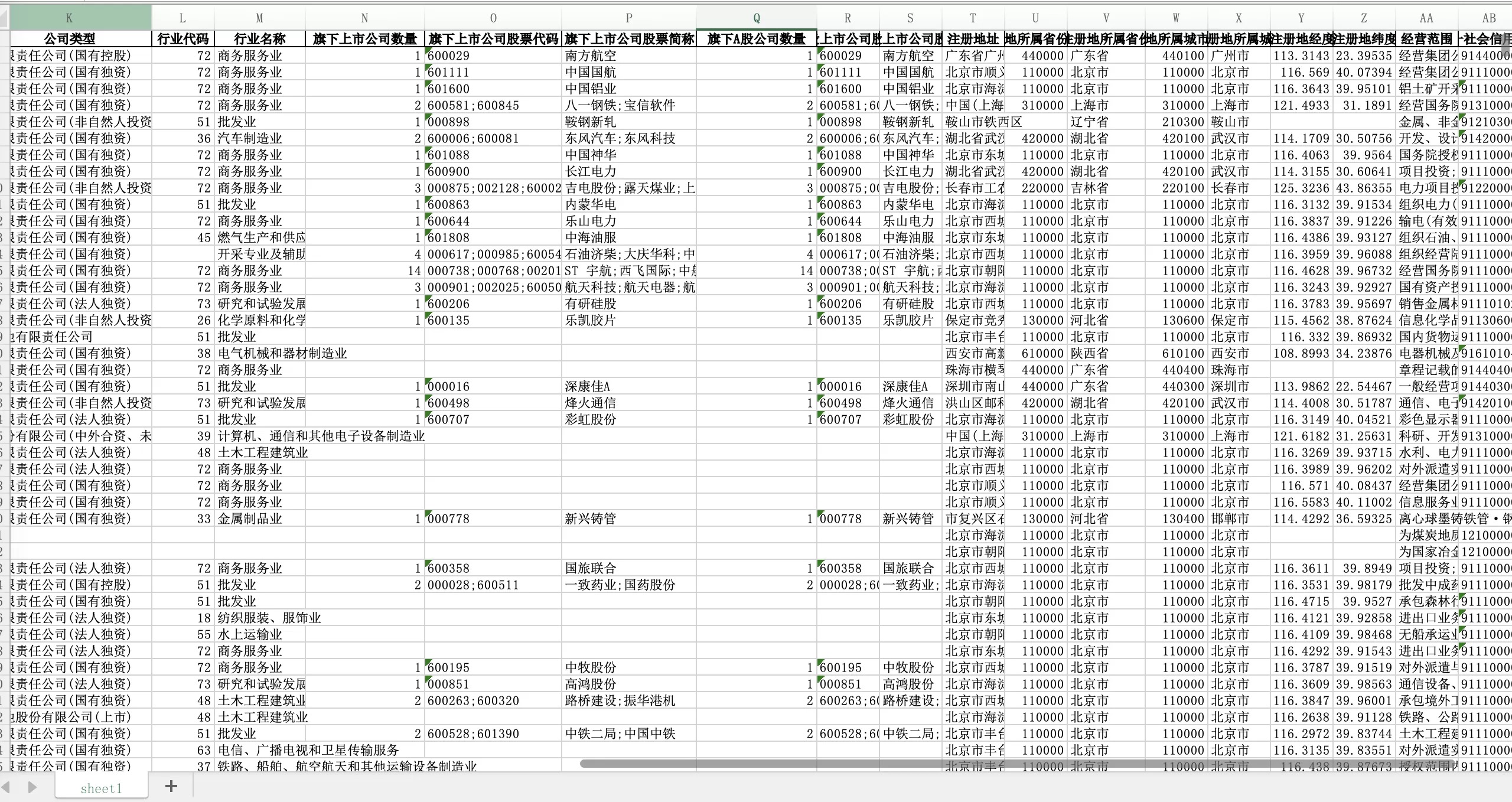The height and width of the screenshot is (802, 1512).
Task: Click the 旗下A股公司数量 header cell
Action: 756,39
